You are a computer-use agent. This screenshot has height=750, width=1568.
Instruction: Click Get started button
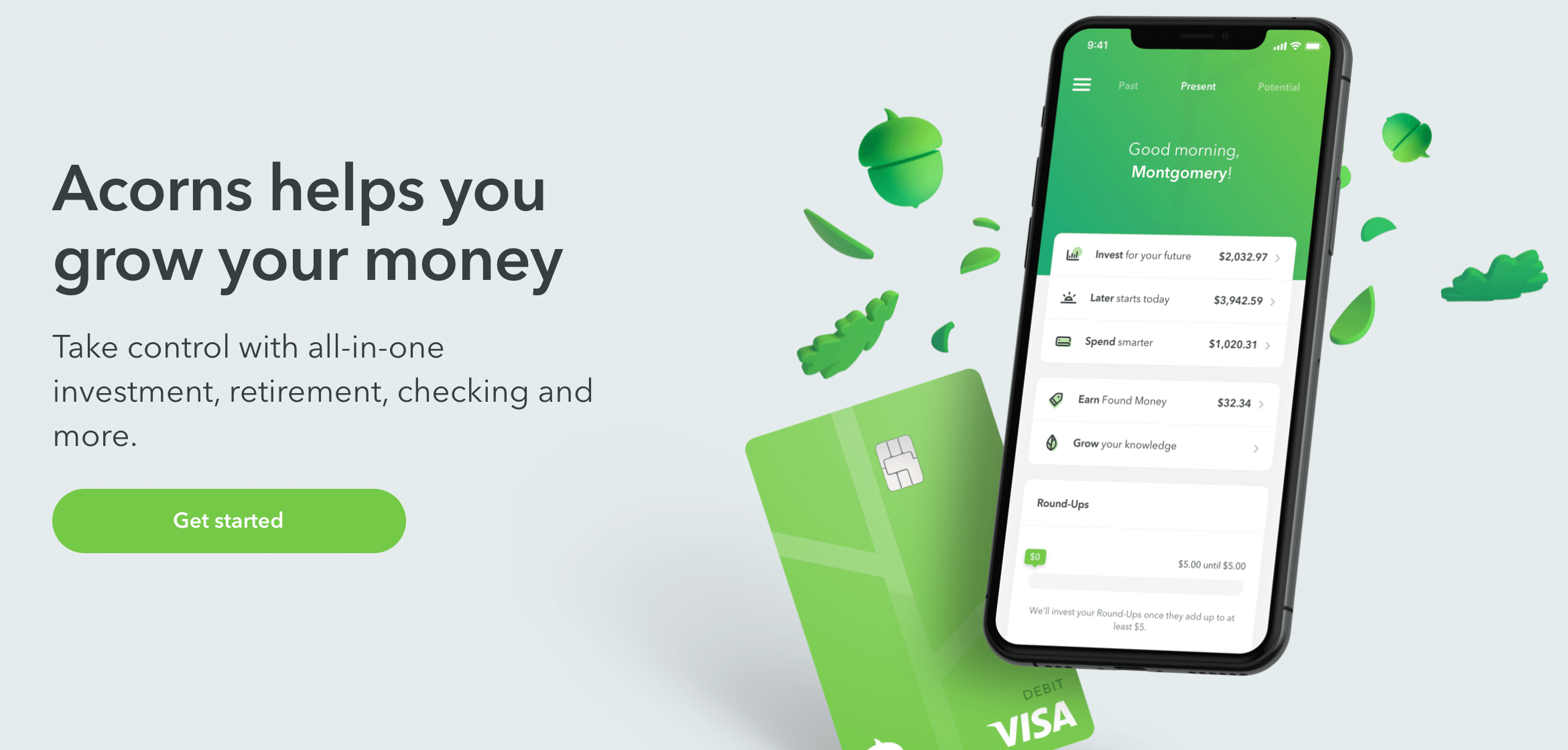pos(228,520)
